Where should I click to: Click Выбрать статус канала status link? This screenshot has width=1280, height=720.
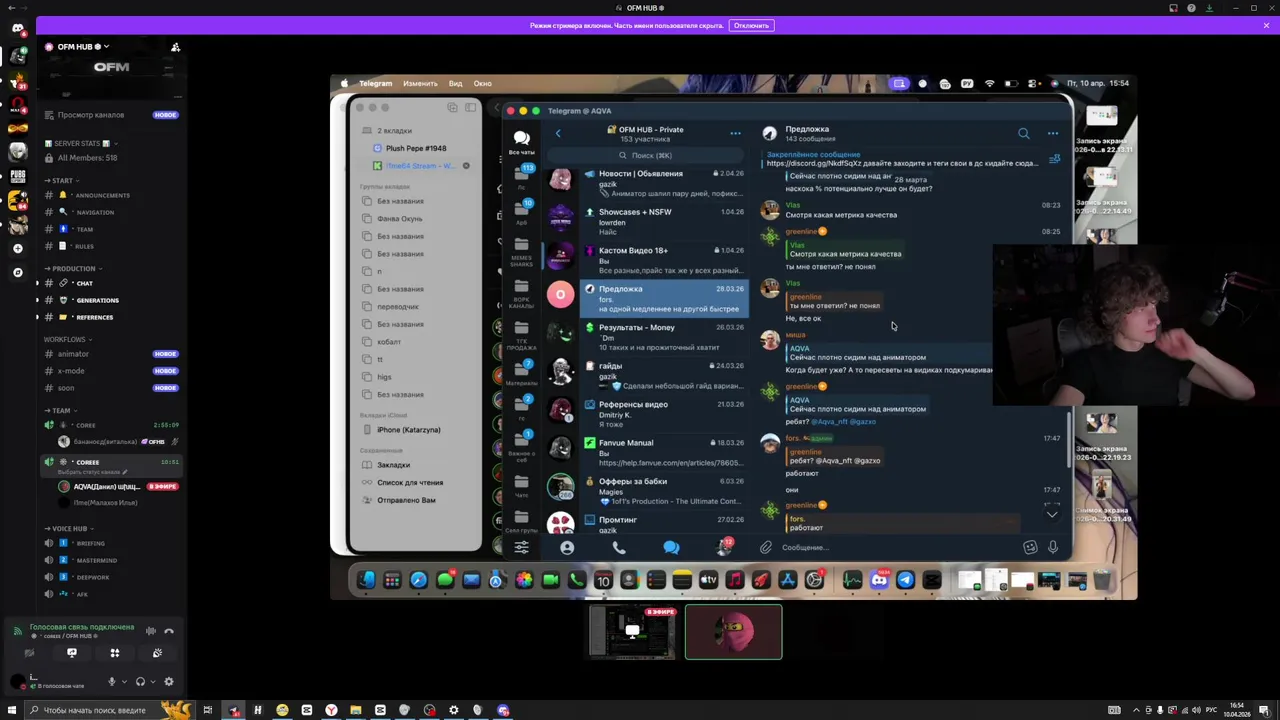point(92,472)
